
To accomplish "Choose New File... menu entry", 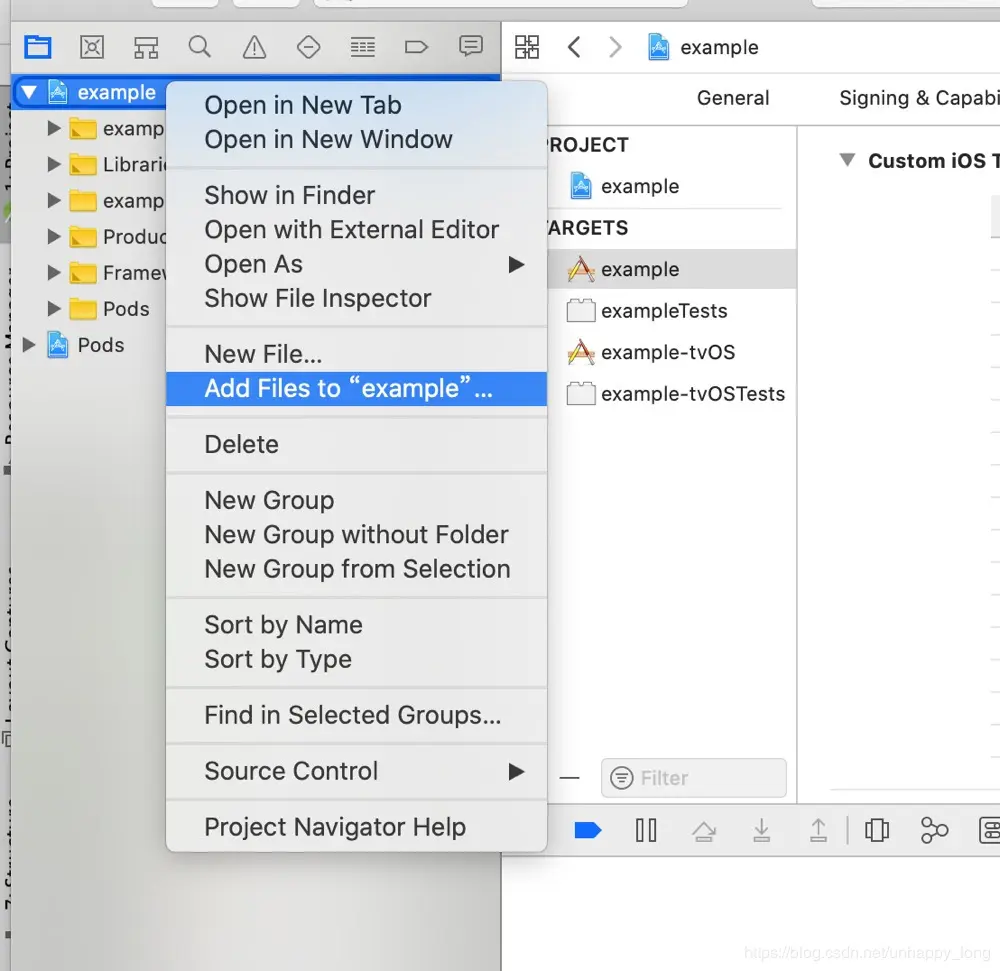I will pos(357,354).
